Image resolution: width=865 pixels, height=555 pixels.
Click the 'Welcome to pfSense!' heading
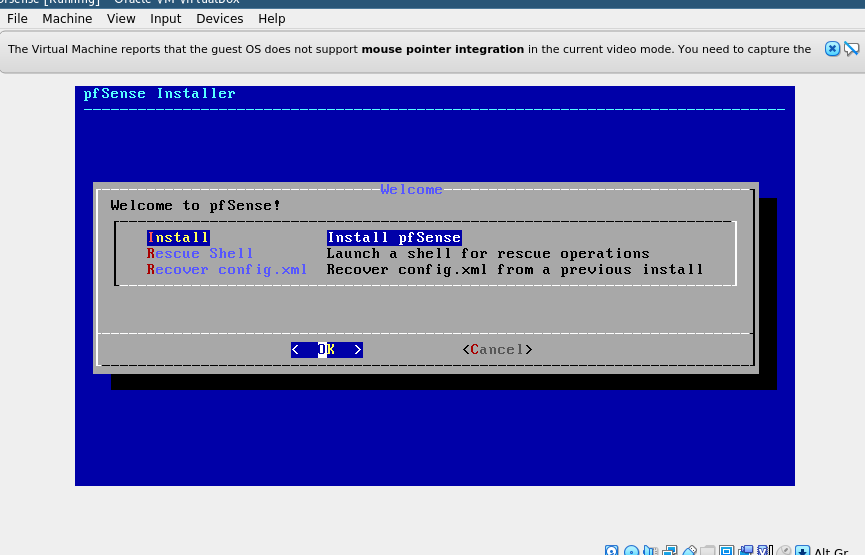[195, 206]
